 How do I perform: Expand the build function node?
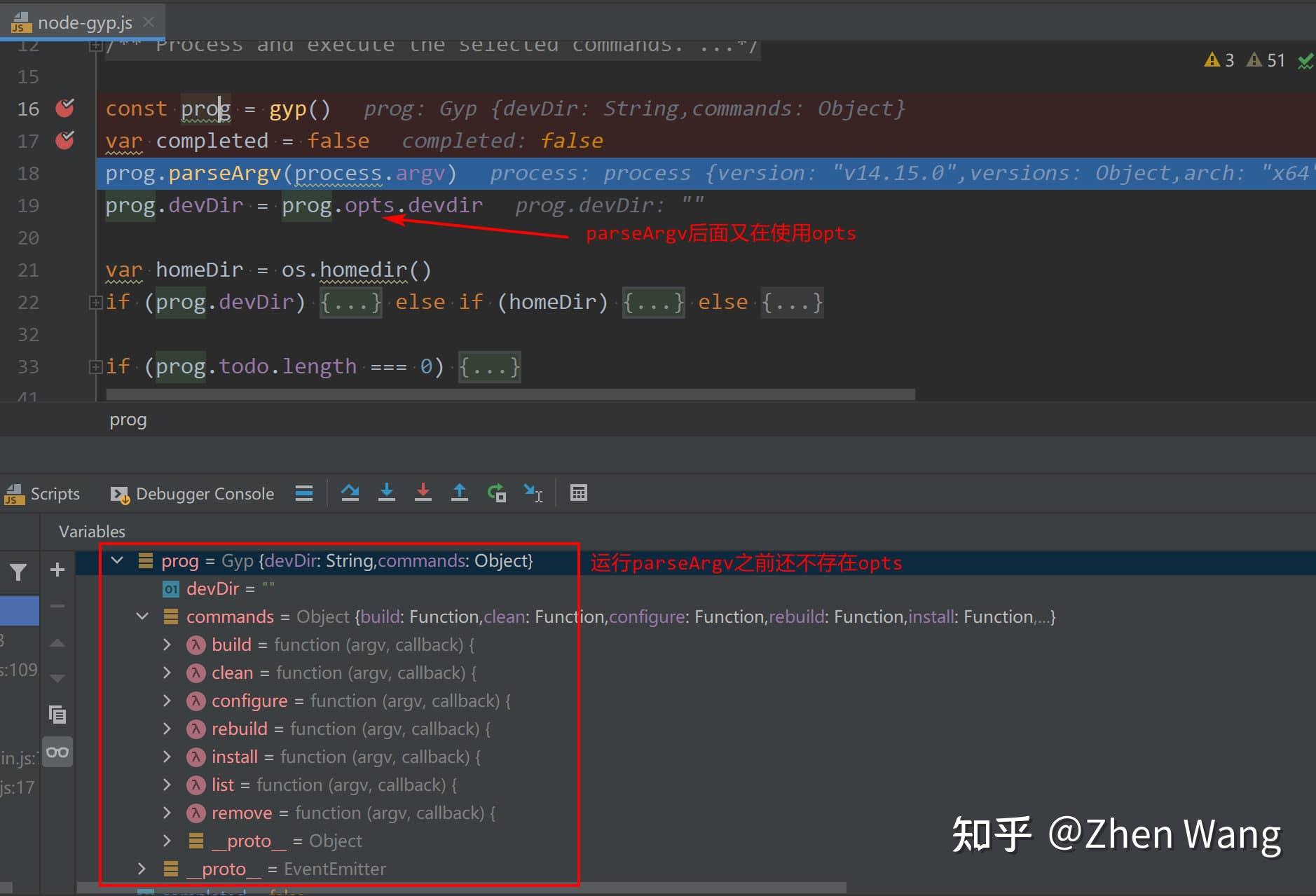[167, 644]
